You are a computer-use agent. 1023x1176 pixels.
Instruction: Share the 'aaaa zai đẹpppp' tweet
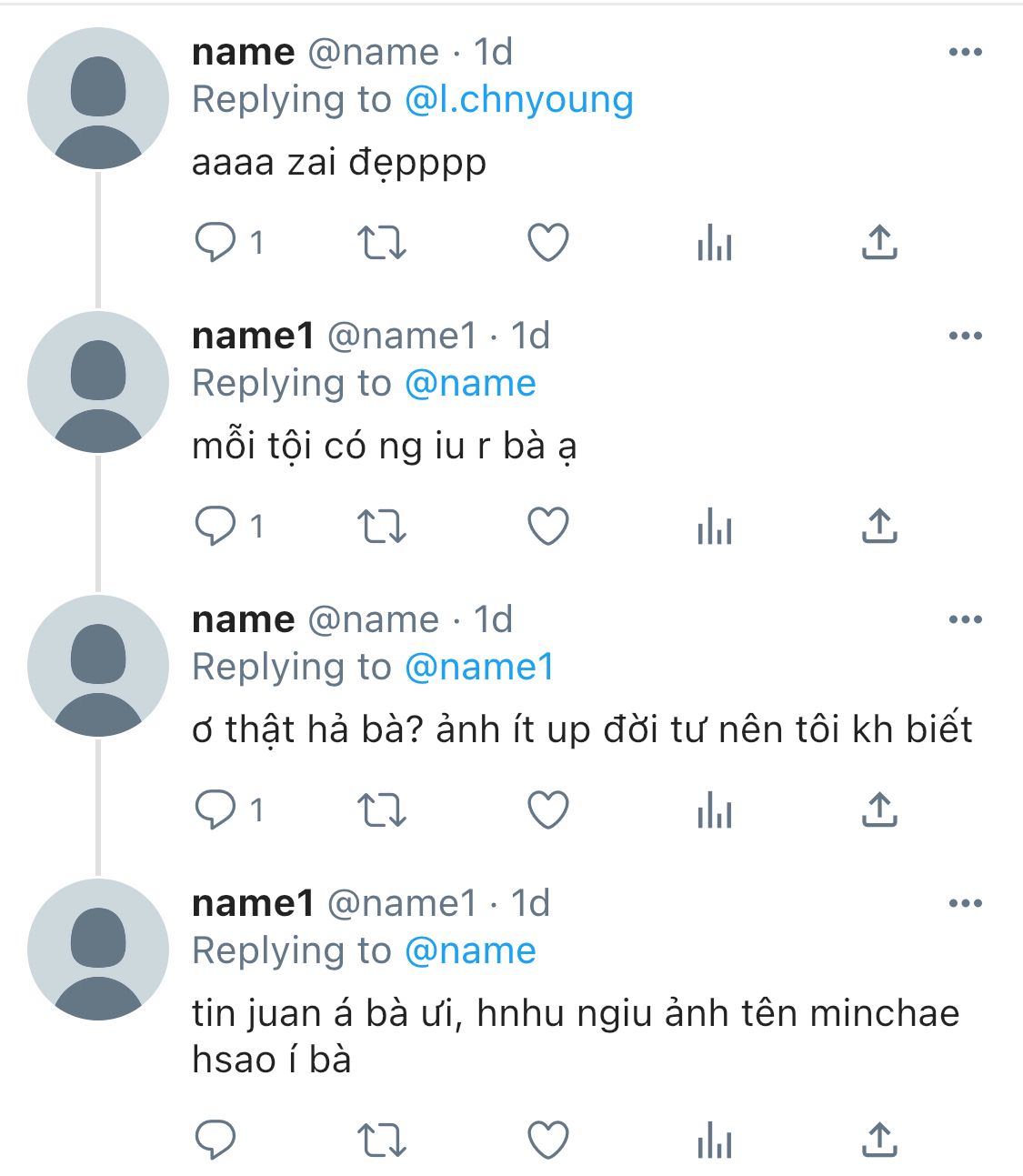point(879,243)
